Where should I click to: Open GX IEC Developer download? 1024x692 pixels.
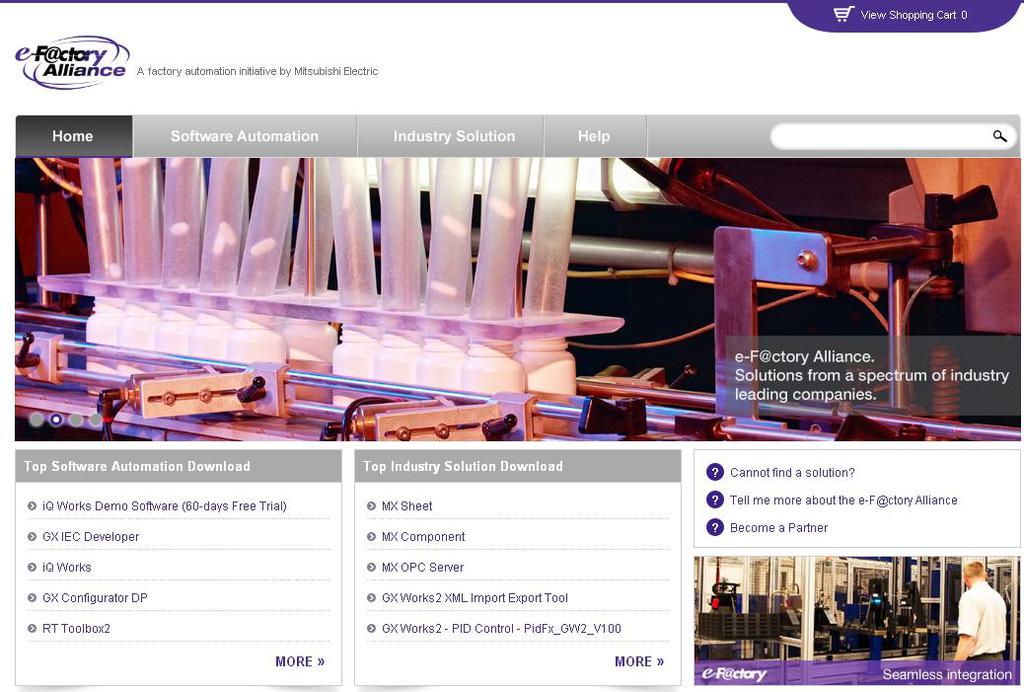[x=91, y=537]
